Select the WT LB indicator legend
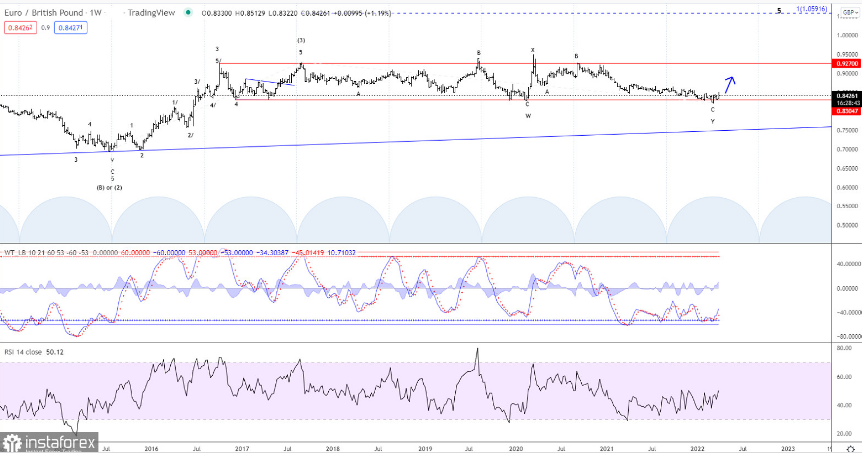Image resolution: width=862 pixels, height=453 pixels. tap(179, 253)
